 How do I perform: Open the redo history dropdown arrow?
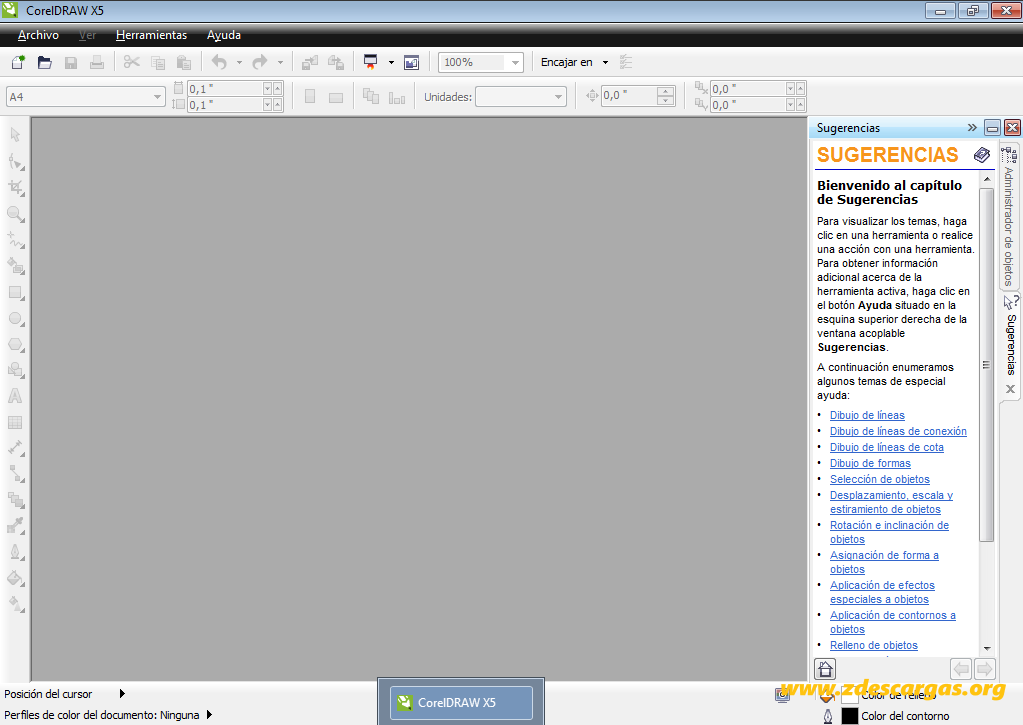(x=281, y=63)
